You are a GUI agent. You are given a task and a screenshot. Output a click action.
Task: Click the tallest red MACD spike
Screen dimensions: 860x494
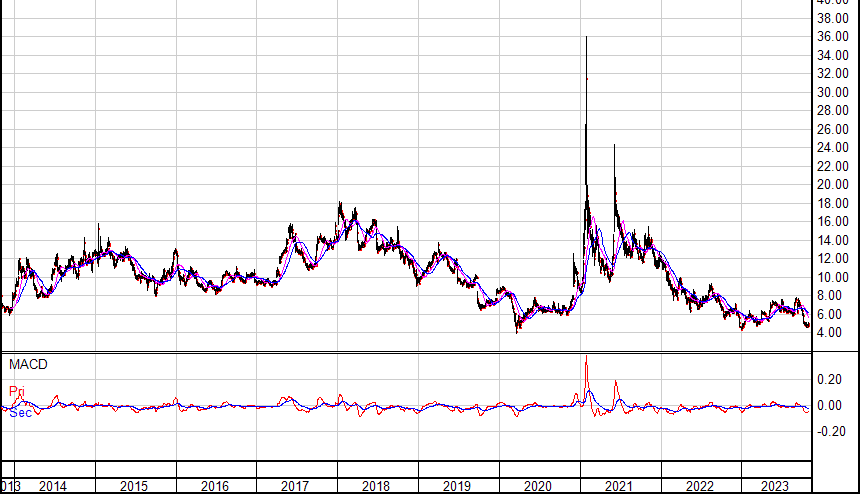click(x=586, y=360)
